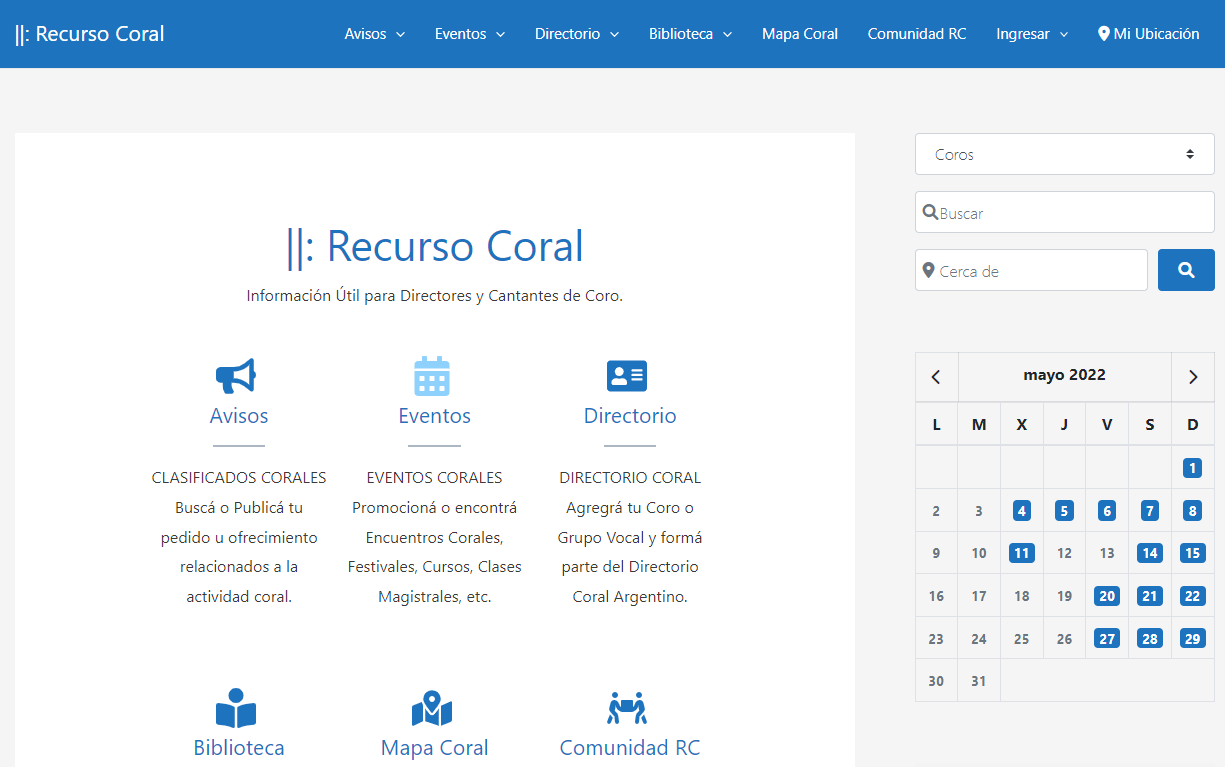Click the Biblioteca book reader icon

(x=236, y=708)
